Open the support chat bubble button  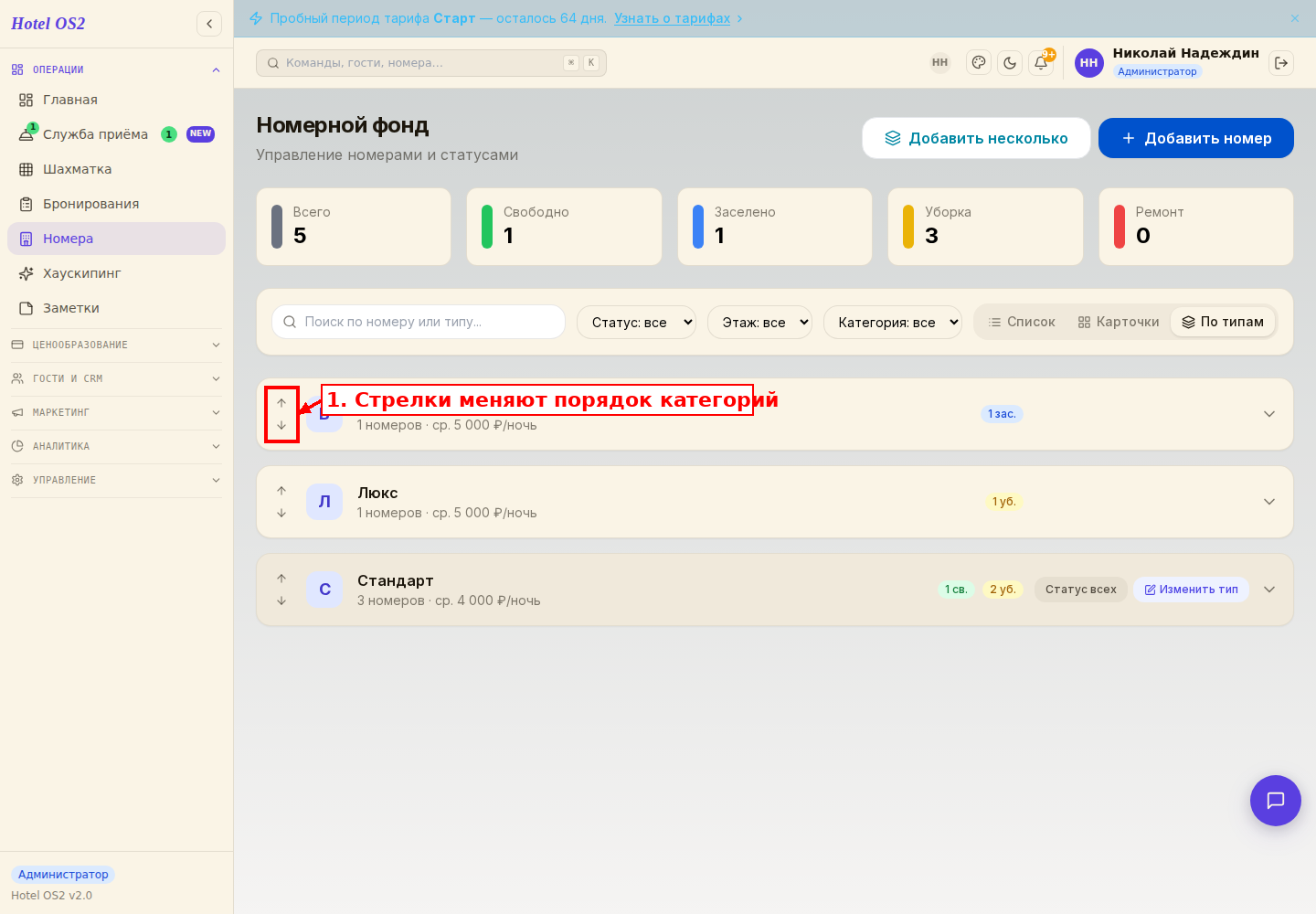coord(1276,801)
